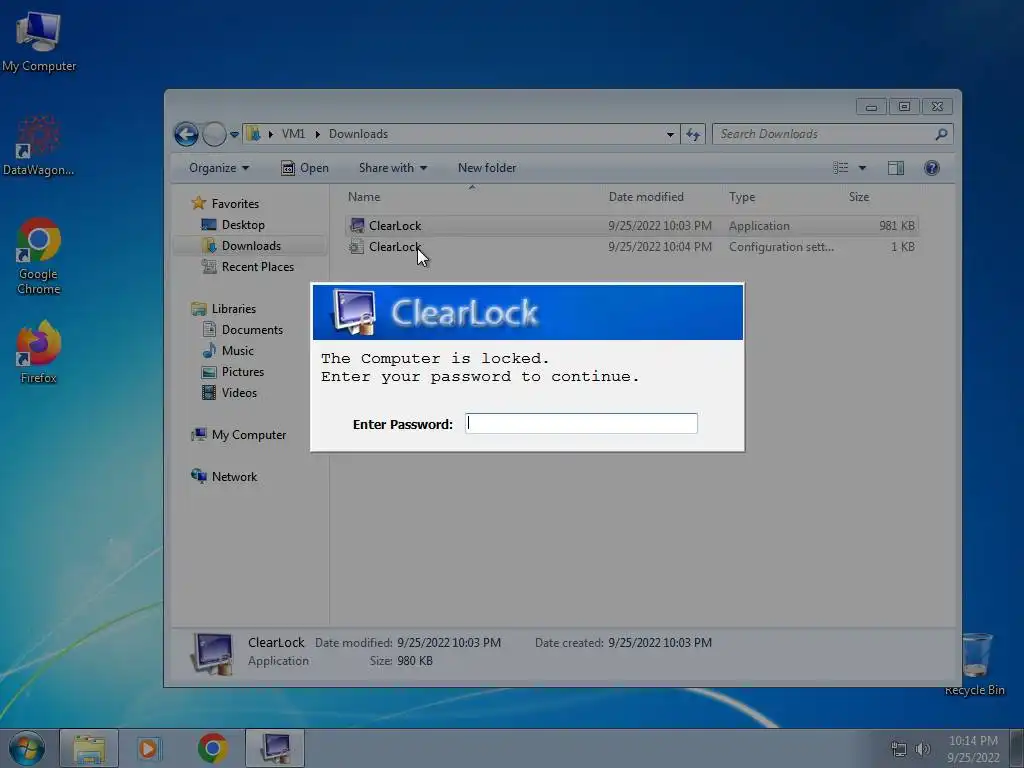The image size is (1024, 768).
Task: Click the Search Downloads field
Action: pos(833,134)
